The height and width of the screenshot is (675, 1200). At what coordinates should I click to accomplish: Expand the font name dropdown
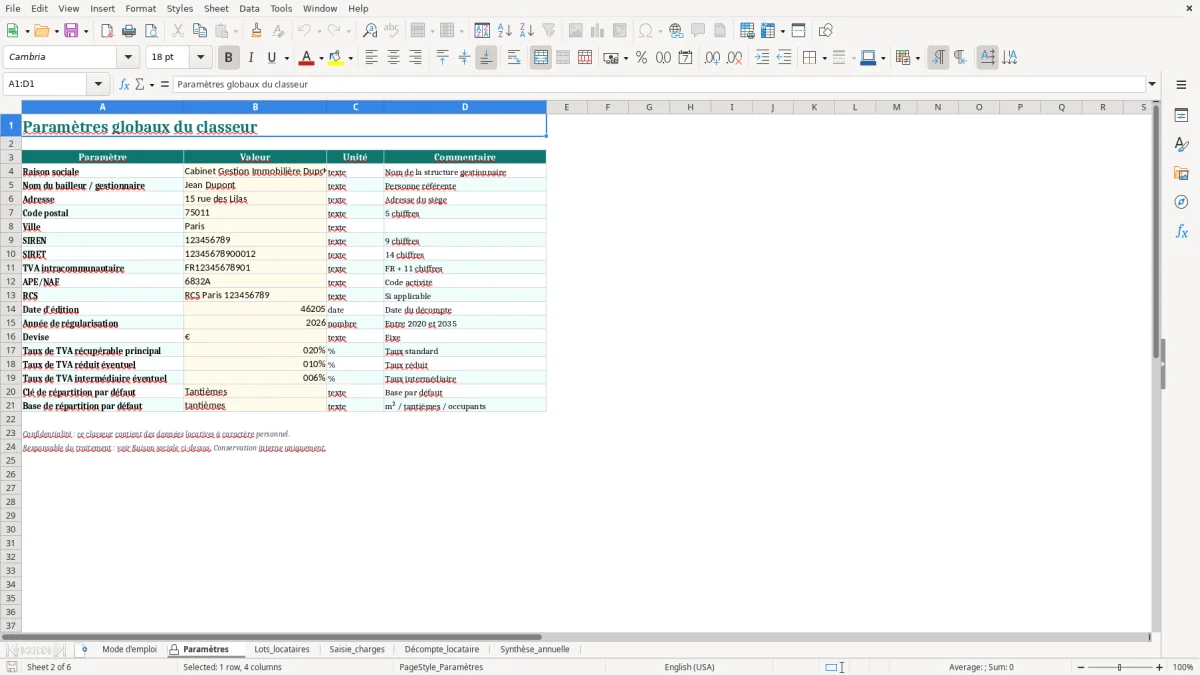point(128,58)
